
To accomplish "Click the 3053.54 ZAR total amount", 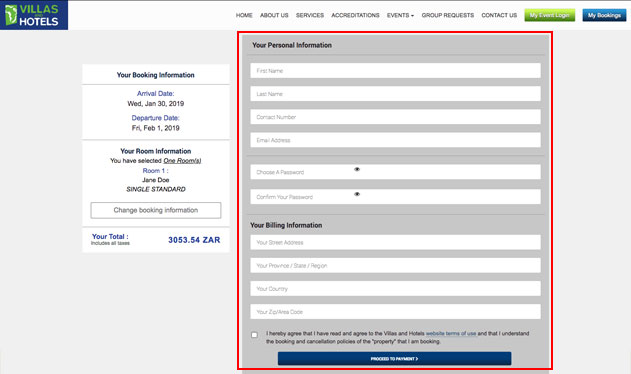I will pos(194,240).
